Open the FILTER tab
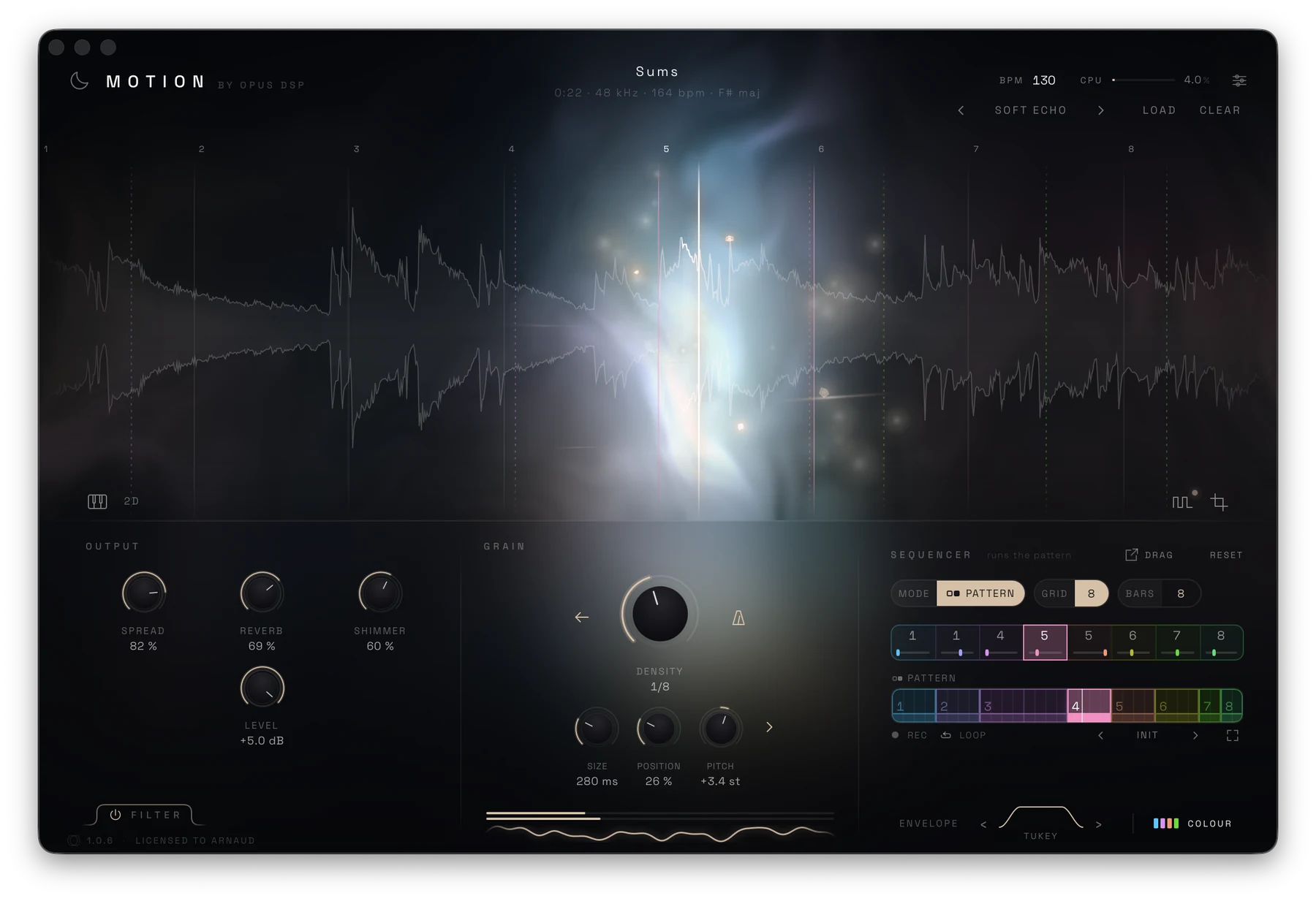This screenshot has width=1316, height=901. pyautogui.click(x=145, y=815)
